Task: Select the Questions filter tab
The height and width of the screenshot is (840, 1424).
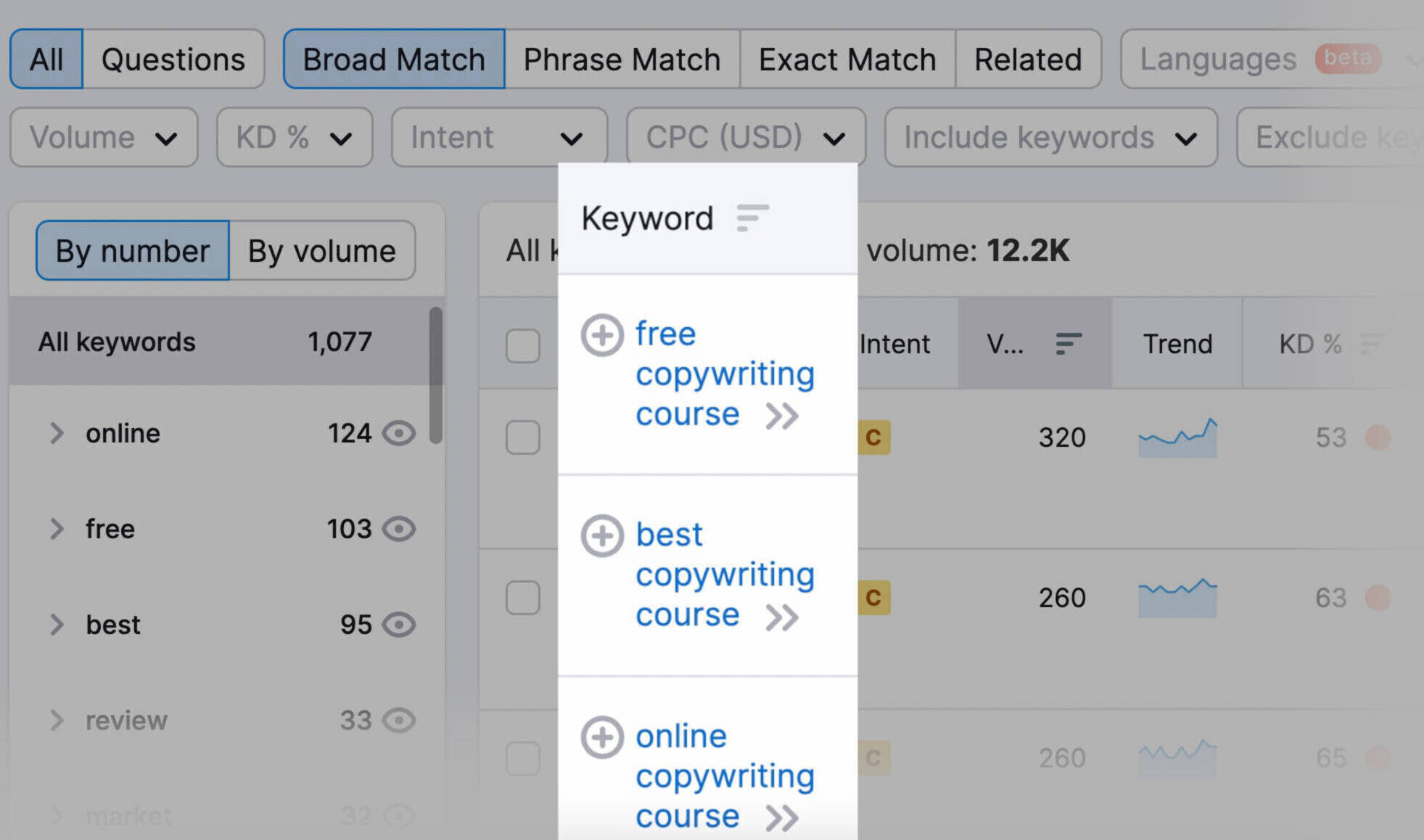Action: point(173,59)
